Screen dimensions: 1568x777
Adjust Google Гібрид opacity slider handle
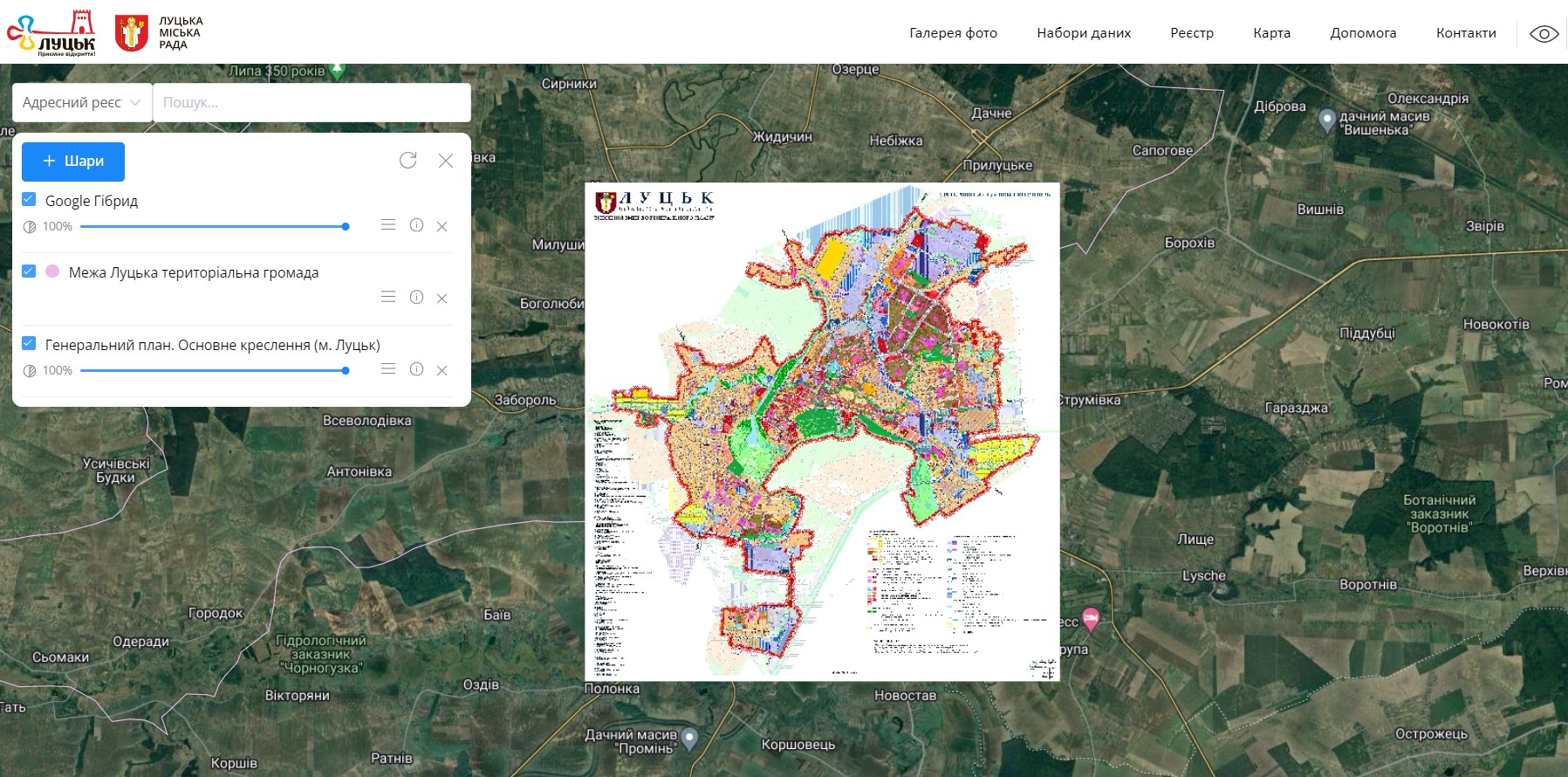coord(346,226)
